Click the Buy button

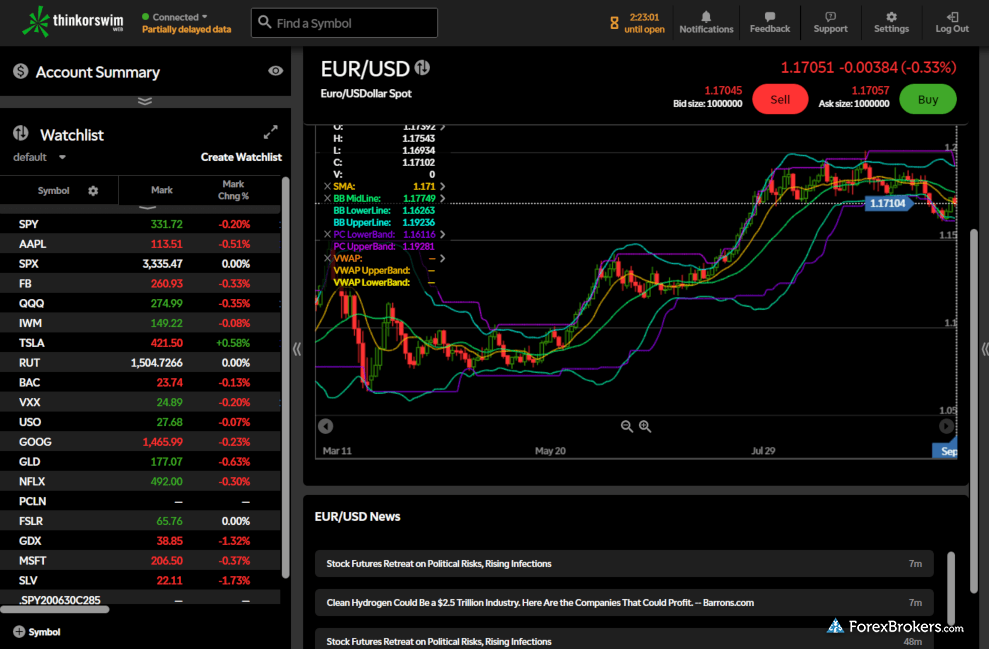927,99
